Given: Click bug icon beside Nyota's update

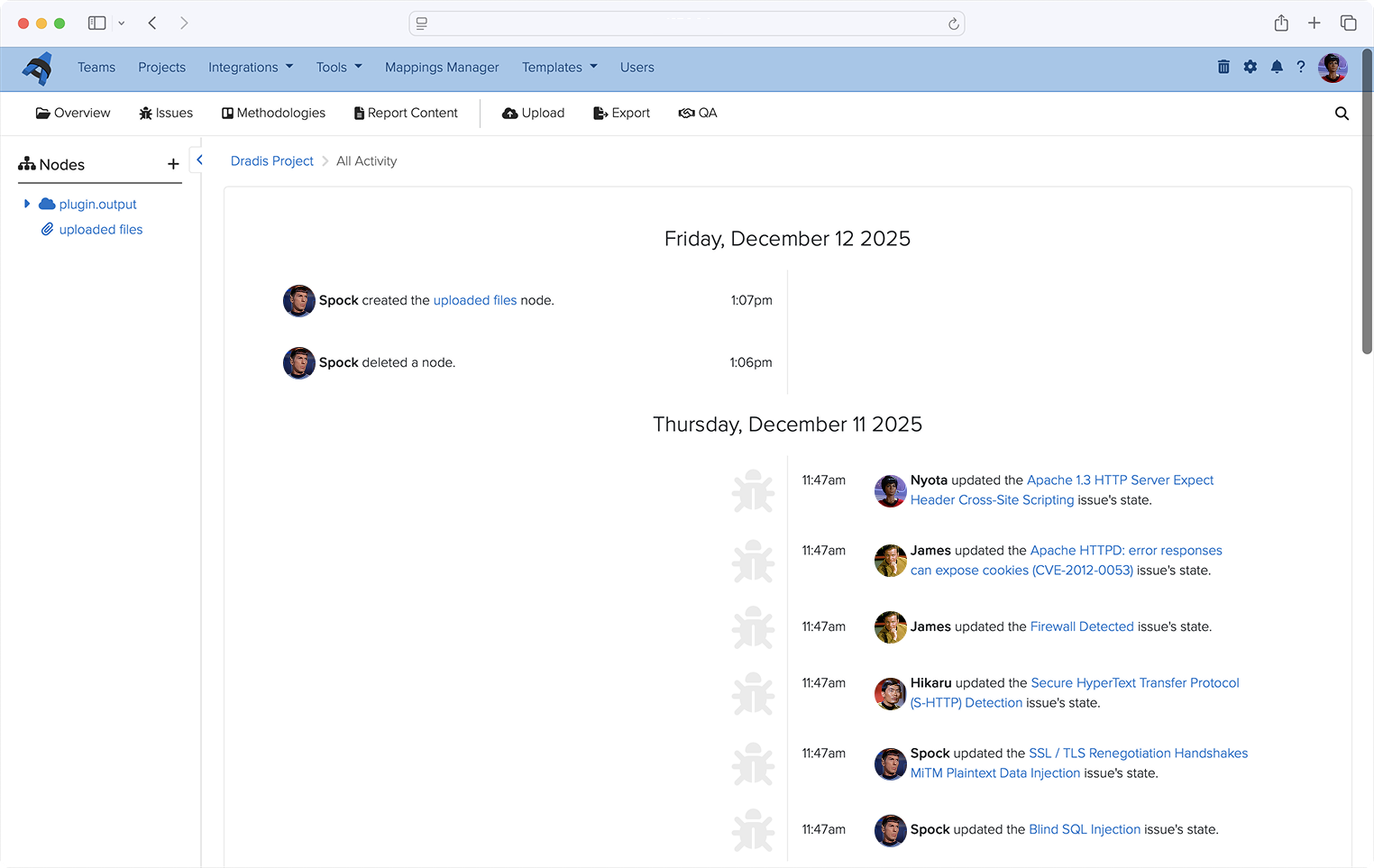Looking at the screenshot, I should [753, 491].
